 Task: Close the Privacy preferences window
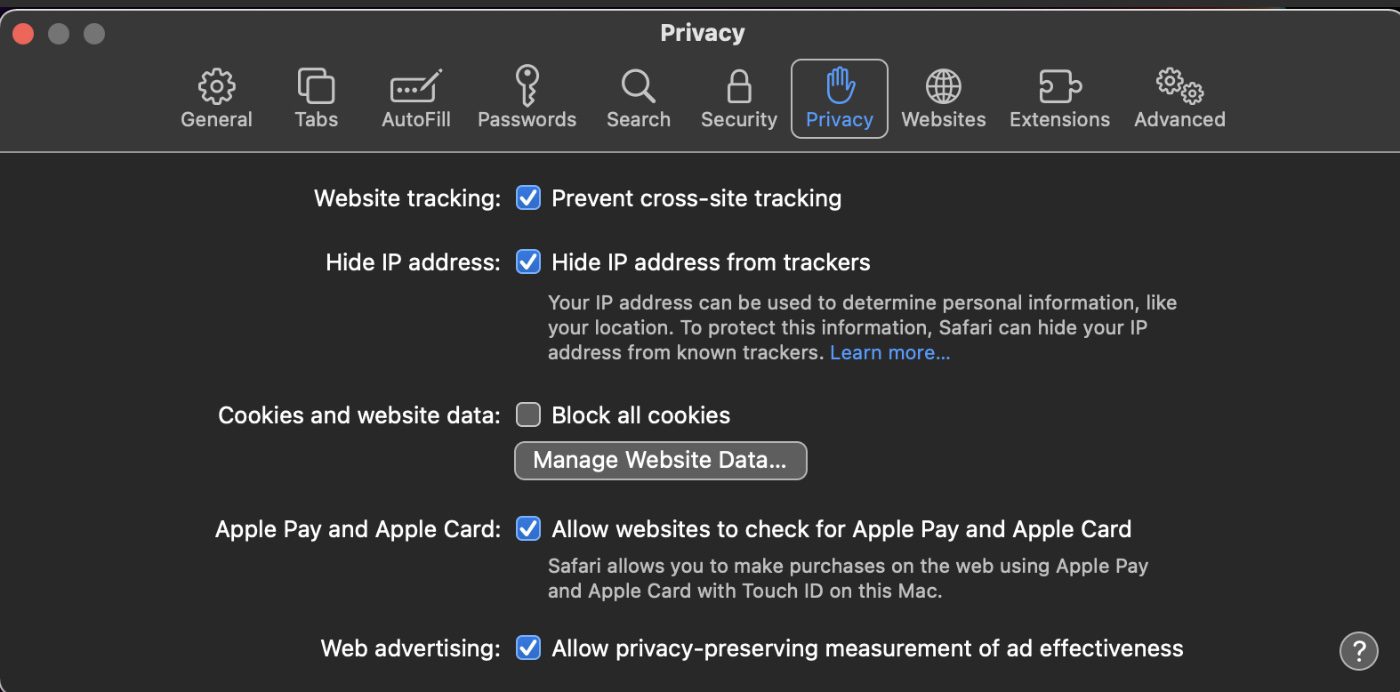click(x=23, y=34)
